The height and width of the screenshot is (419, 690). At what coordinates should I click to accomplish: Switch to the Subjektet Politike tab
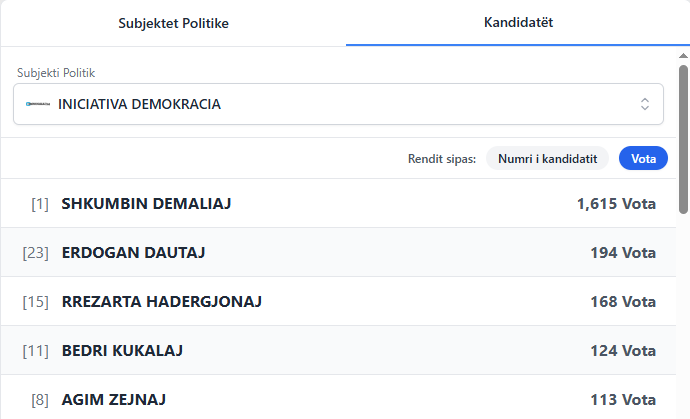[x=174, y=23]
